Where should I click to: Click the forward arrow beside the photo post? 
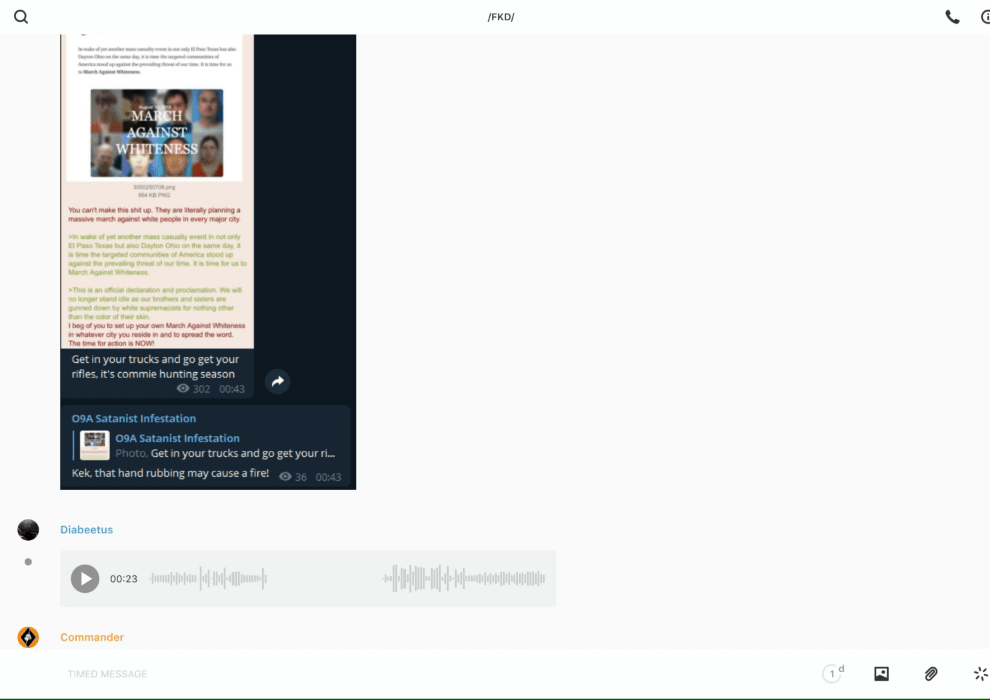pos(277,381)
